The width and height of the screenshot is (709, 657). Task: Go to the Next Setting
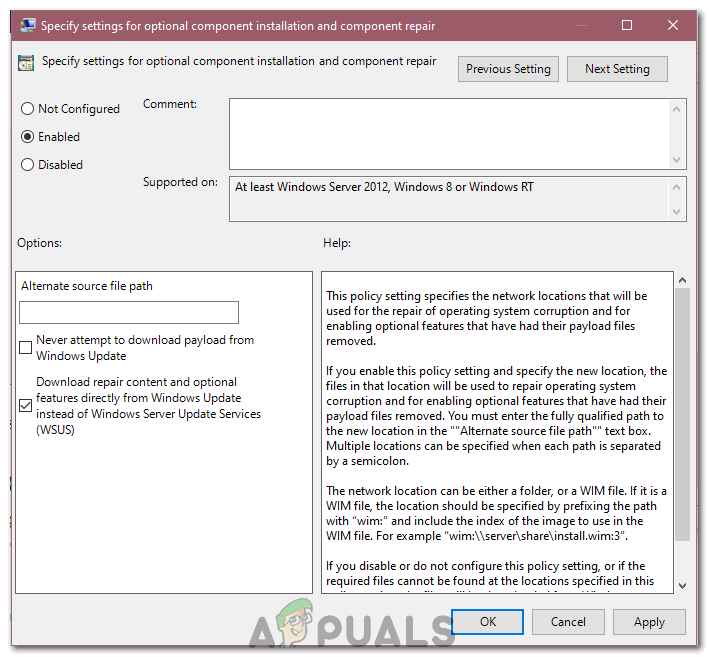[617, 69]
